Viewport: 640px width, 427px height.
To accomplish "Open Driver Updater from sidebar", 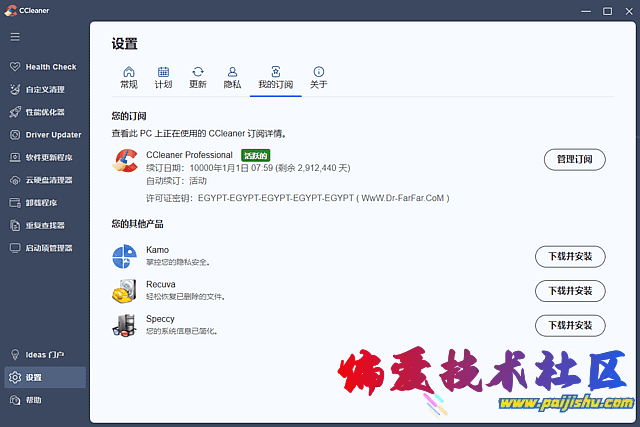I will [45, 135].
